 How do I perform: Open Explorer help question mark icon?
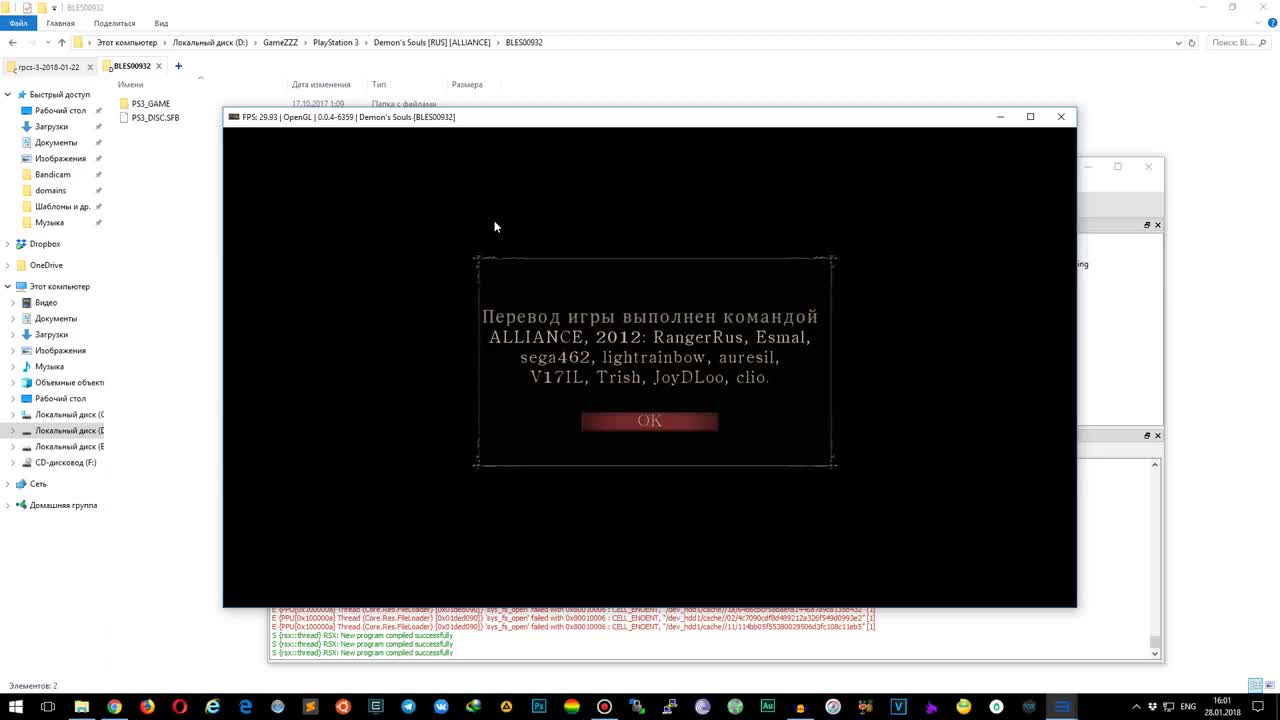pos(1272,23)
